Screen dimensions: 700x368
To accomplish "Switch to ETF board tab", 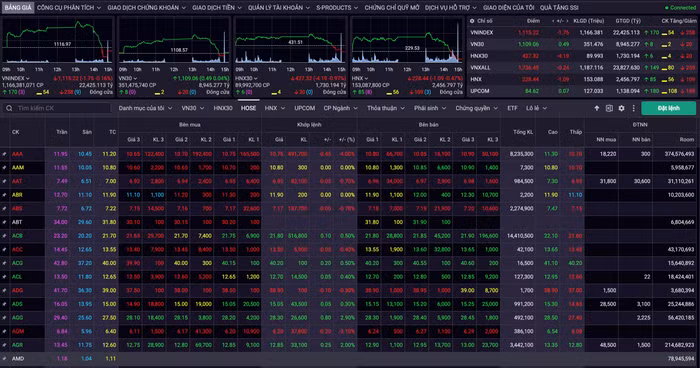I will point(512,108).
